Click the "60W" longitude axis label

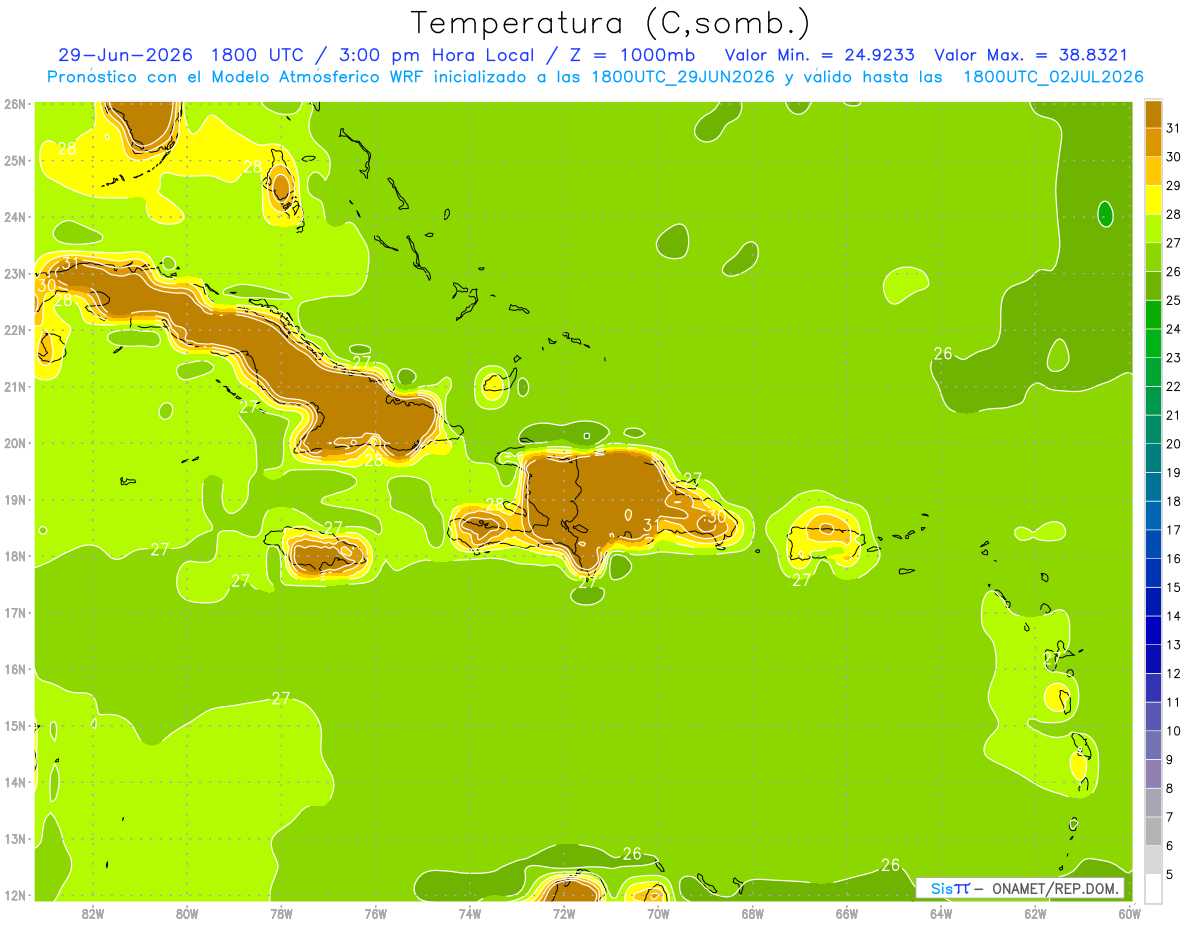[1130, 913]
